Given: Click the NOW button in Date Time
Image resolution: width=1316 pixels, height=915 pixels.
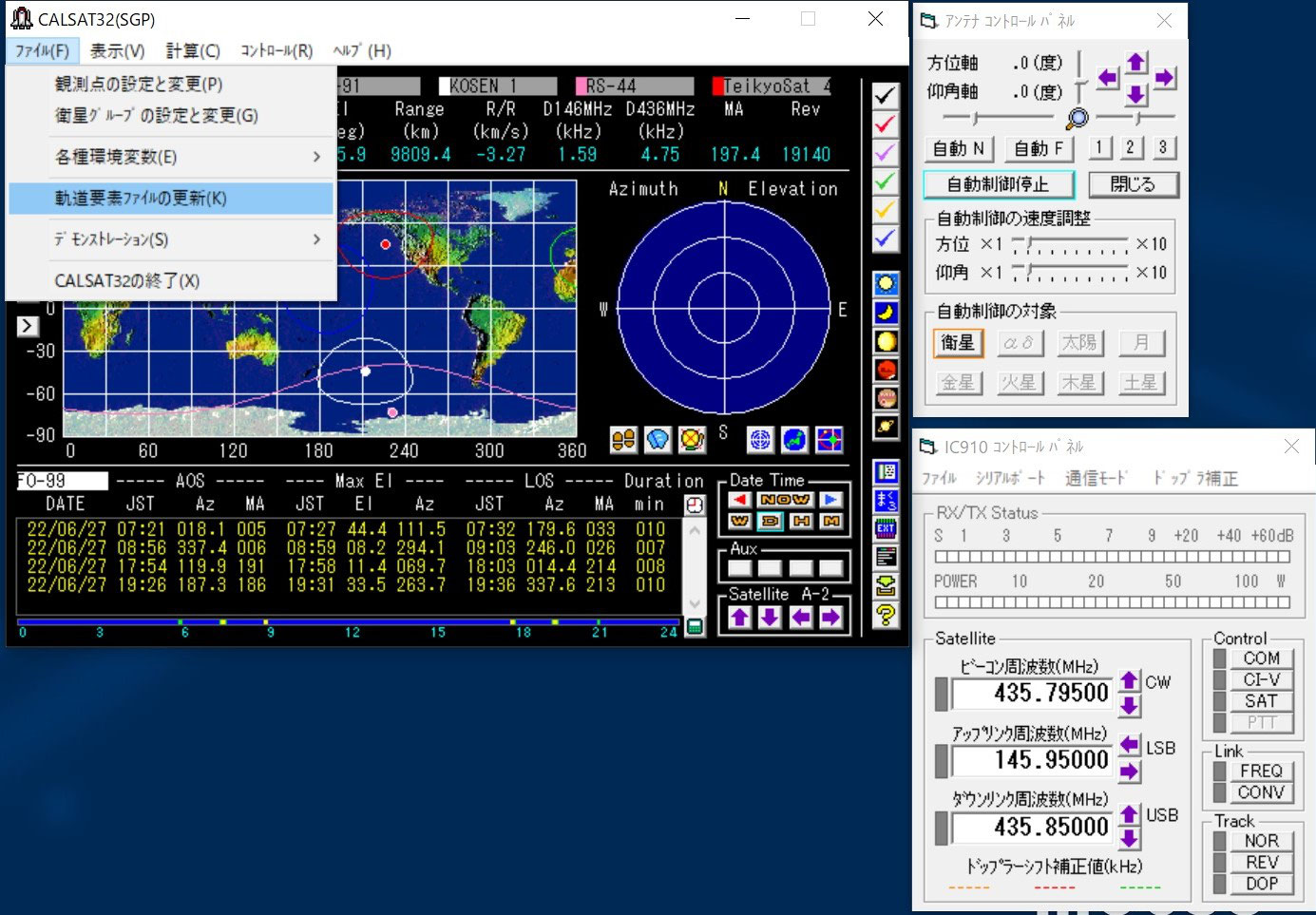Looking at the screenshot, I should pyautogui.click(x=785, y=500).
